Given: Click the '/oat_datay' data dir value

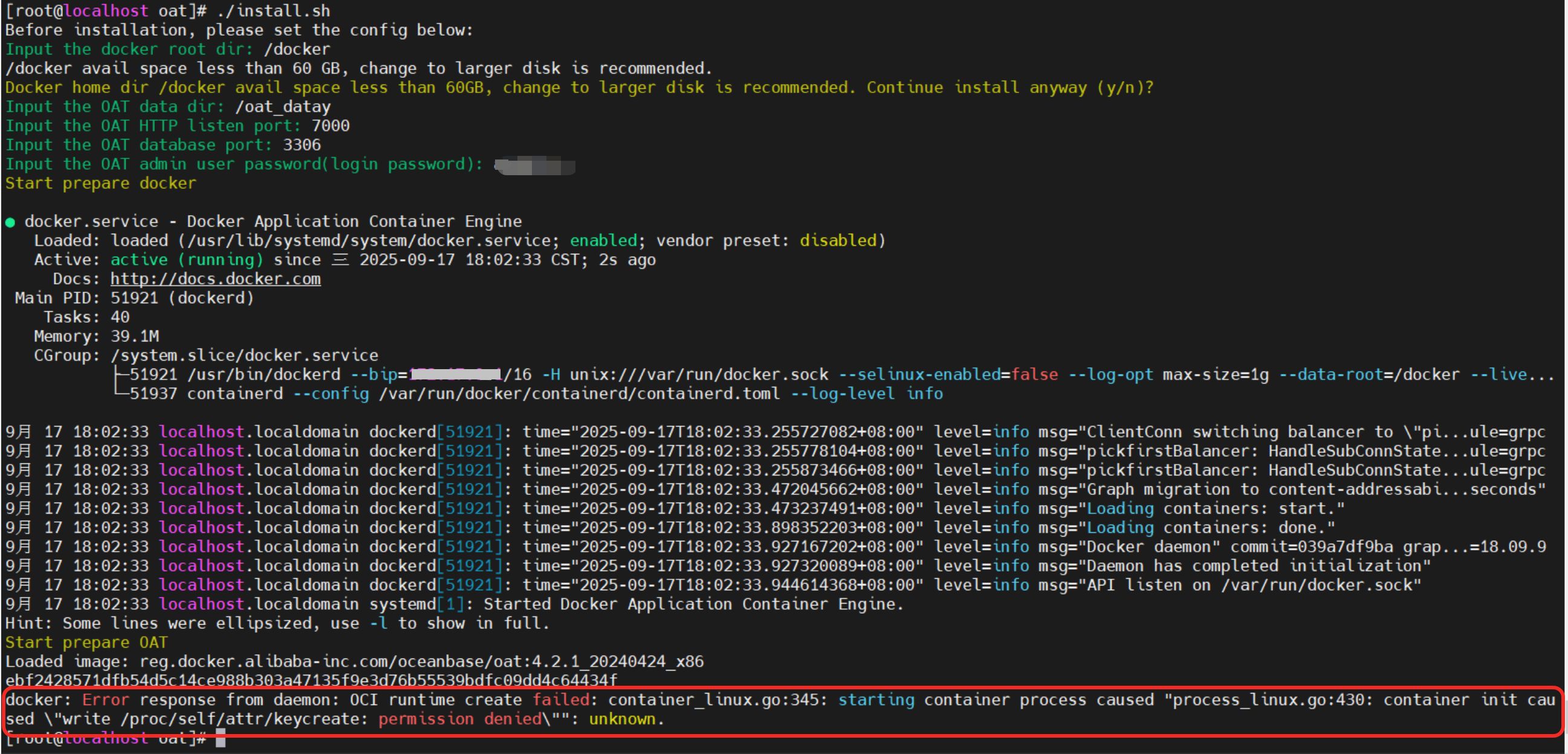Looking at the screenshot, I should [283, 106].
